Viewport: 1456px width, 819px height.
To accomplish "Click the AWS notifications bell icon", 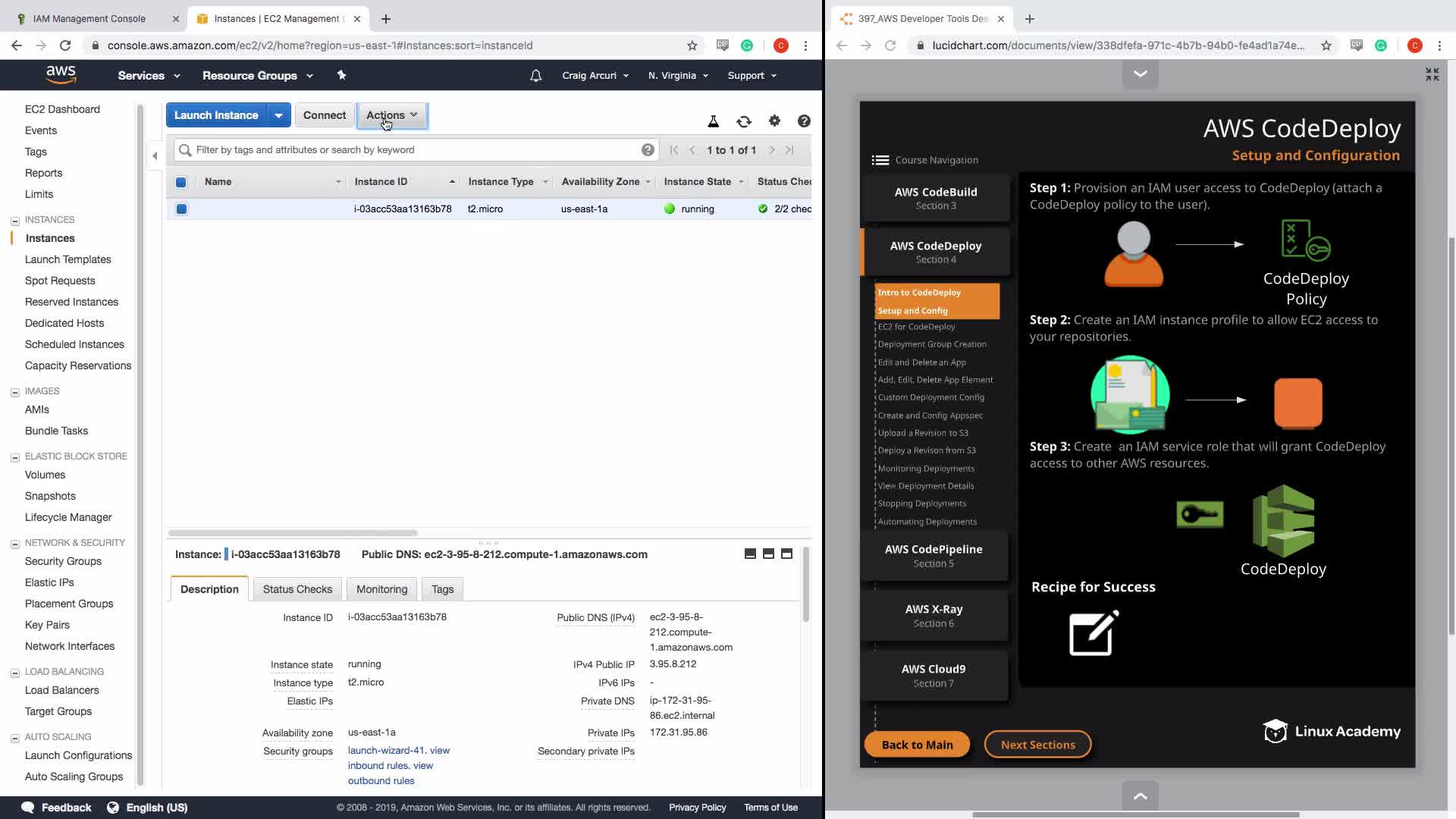I will 535,76.
